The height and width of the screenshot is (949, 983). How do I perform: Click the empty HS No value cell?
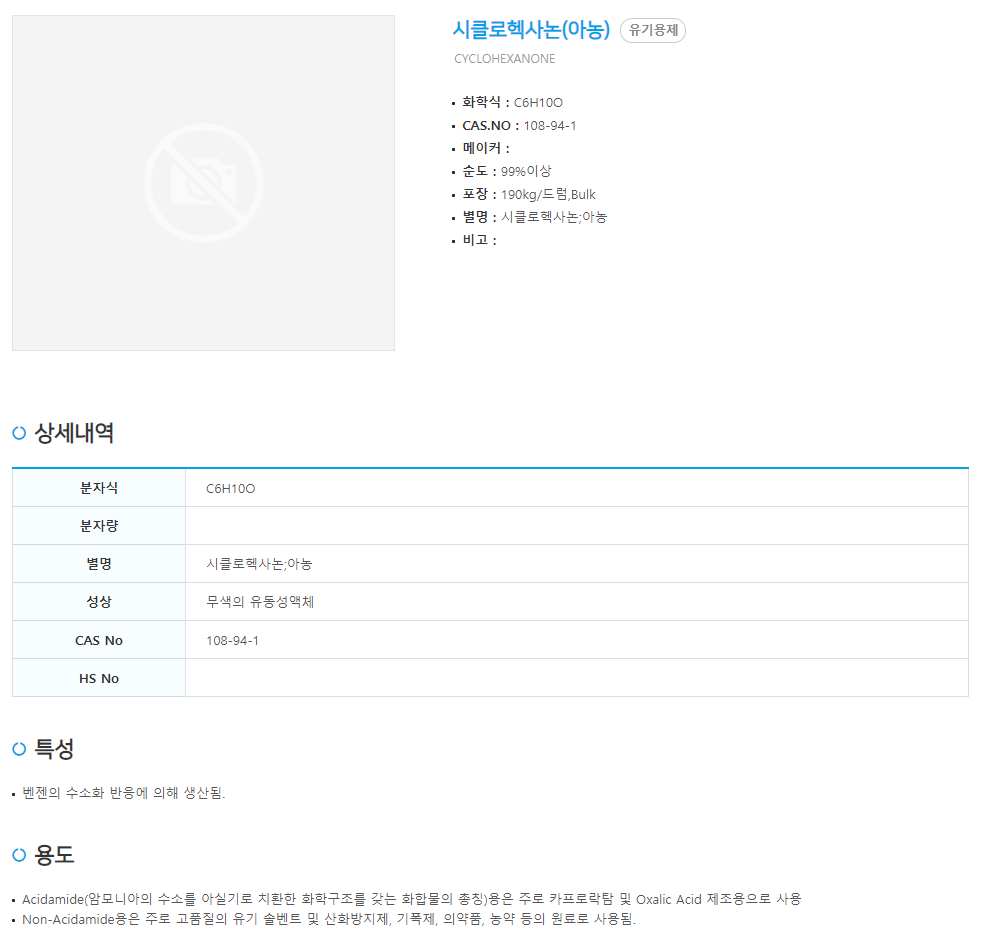pos(576,678)
